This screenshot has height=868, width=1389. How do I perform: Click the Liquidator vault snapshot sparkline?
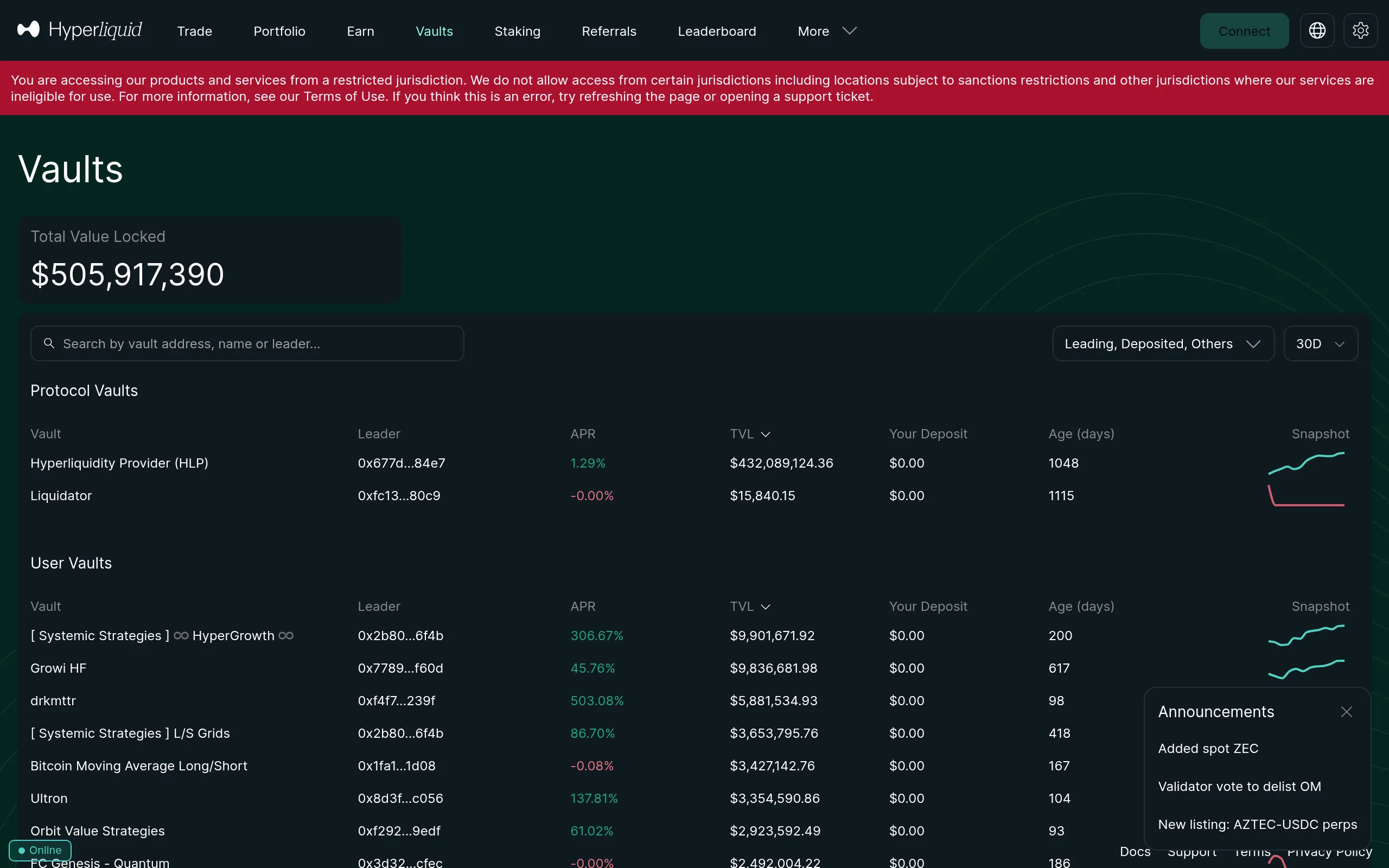[1305, 496]
